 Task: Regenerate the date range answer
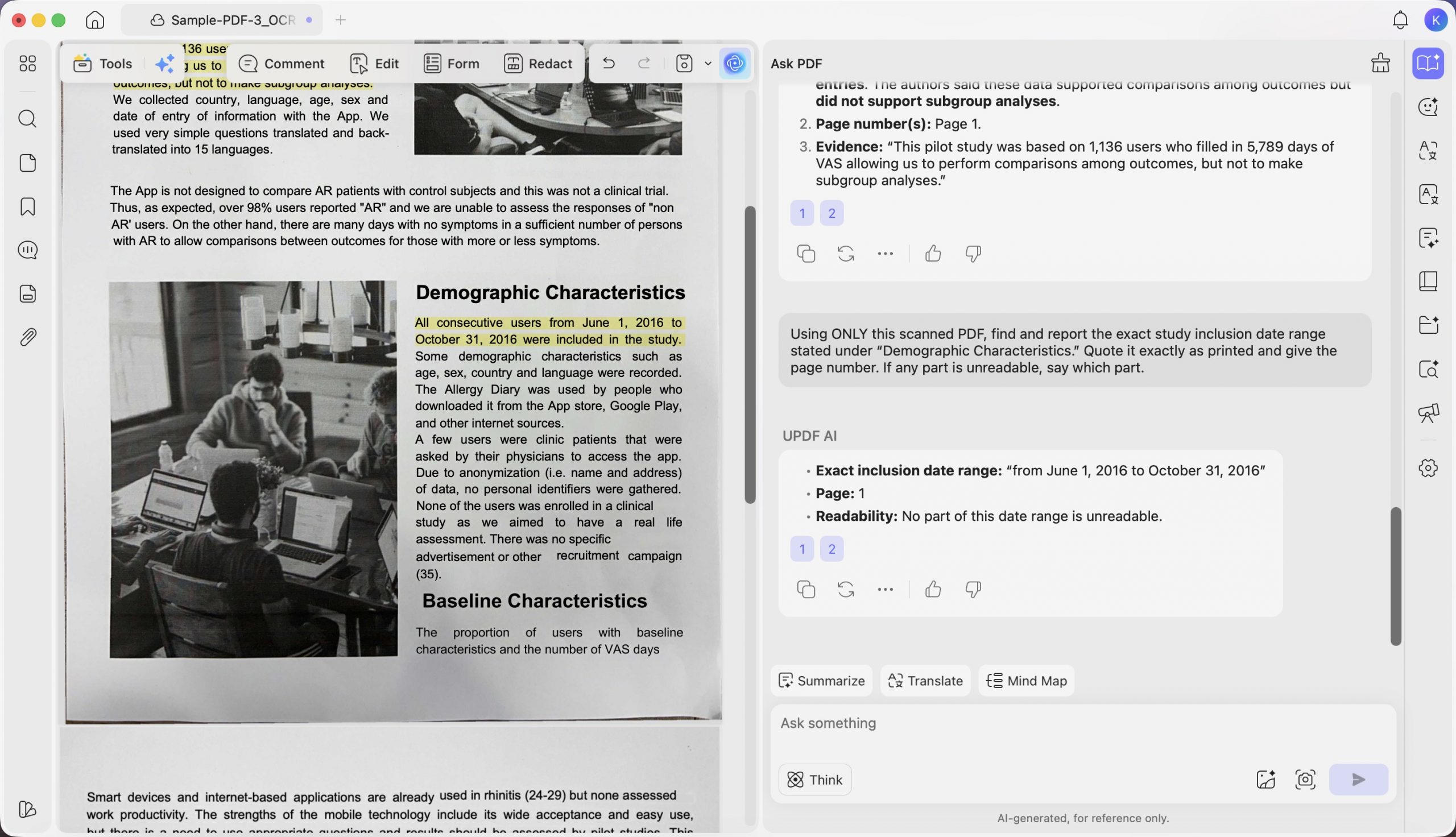click(x=846, y=589)
